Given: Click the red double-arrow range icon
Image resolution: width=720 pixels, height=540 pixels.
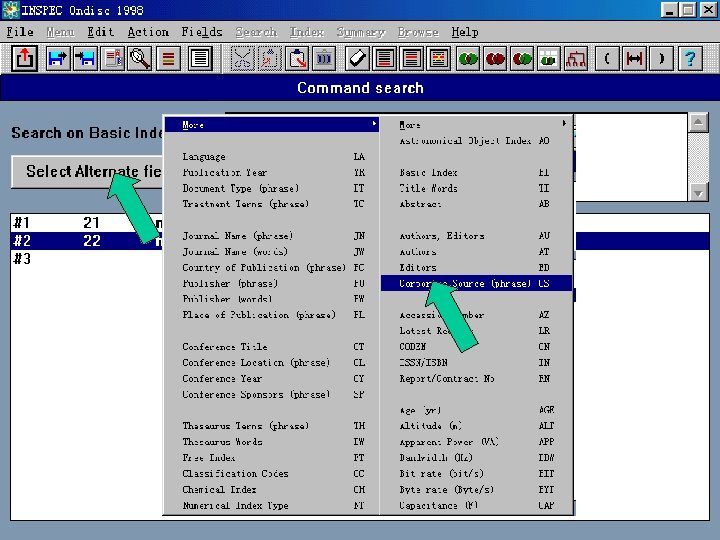Looking at the screenshot, I should 634,58.
